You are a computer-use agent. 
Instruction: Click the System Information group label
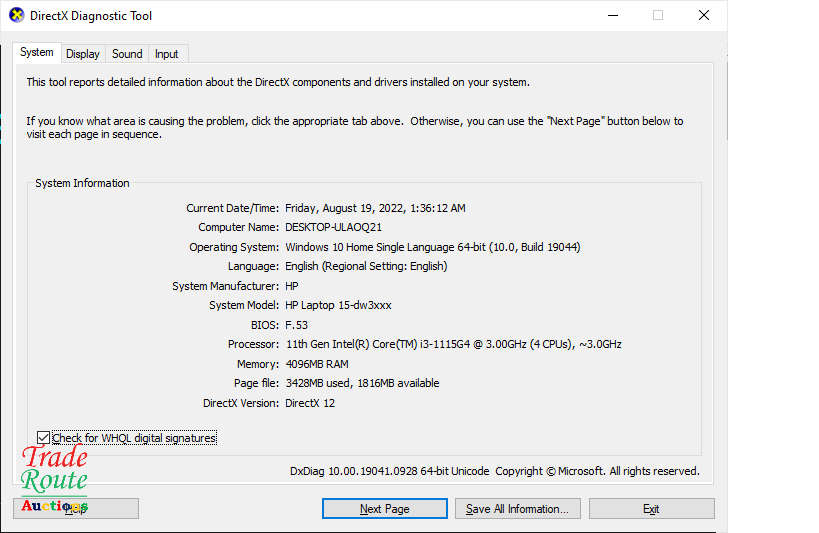pyautogui.click(x=82, y=184)
